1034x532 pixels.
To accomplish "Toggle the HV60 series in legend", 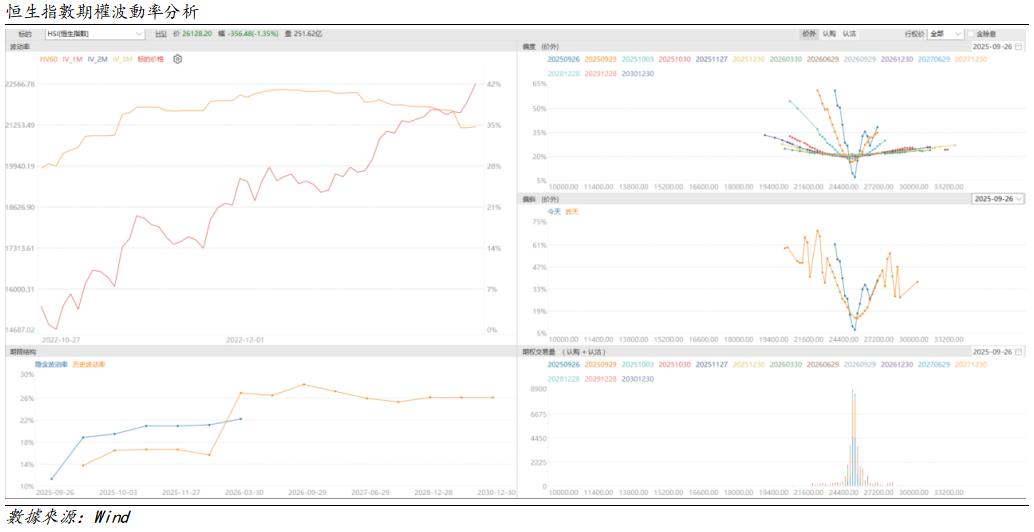I will point(48,60).
